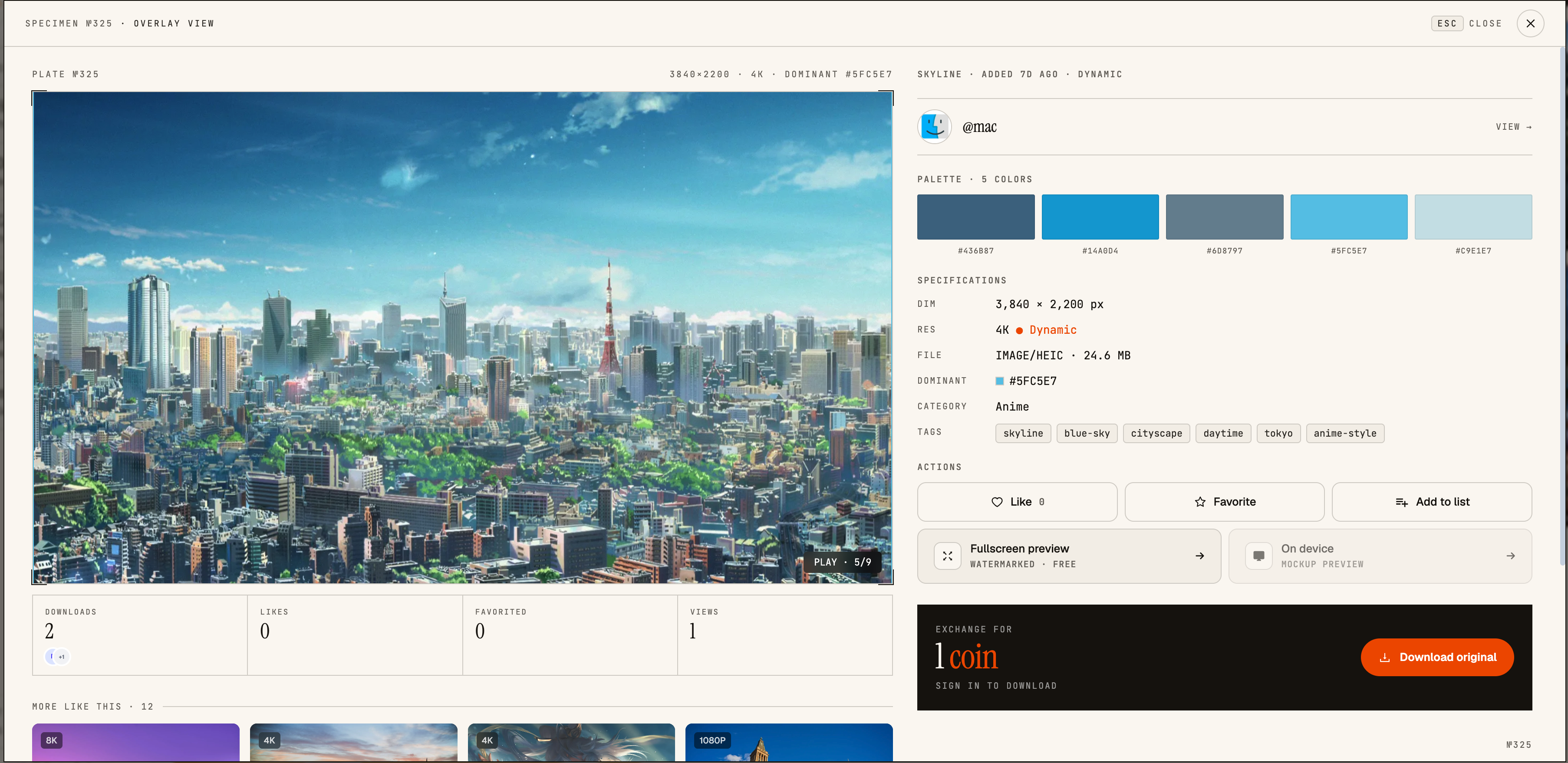This screenshot has height=763, width=1568.
Task: Click the star icon on Favorite
Action: coord(1200,502)
